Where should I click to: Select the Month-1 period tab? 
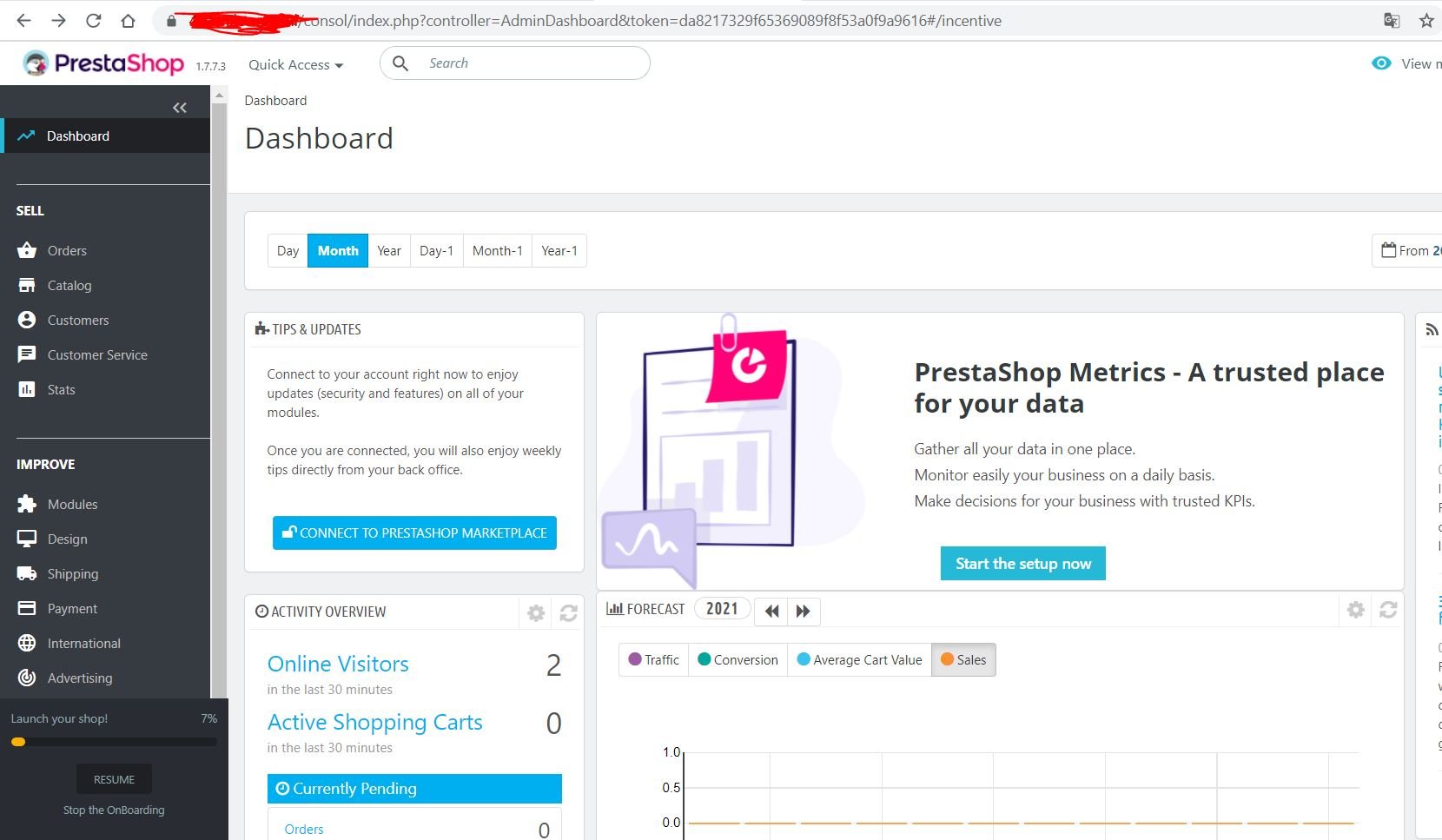497,250
